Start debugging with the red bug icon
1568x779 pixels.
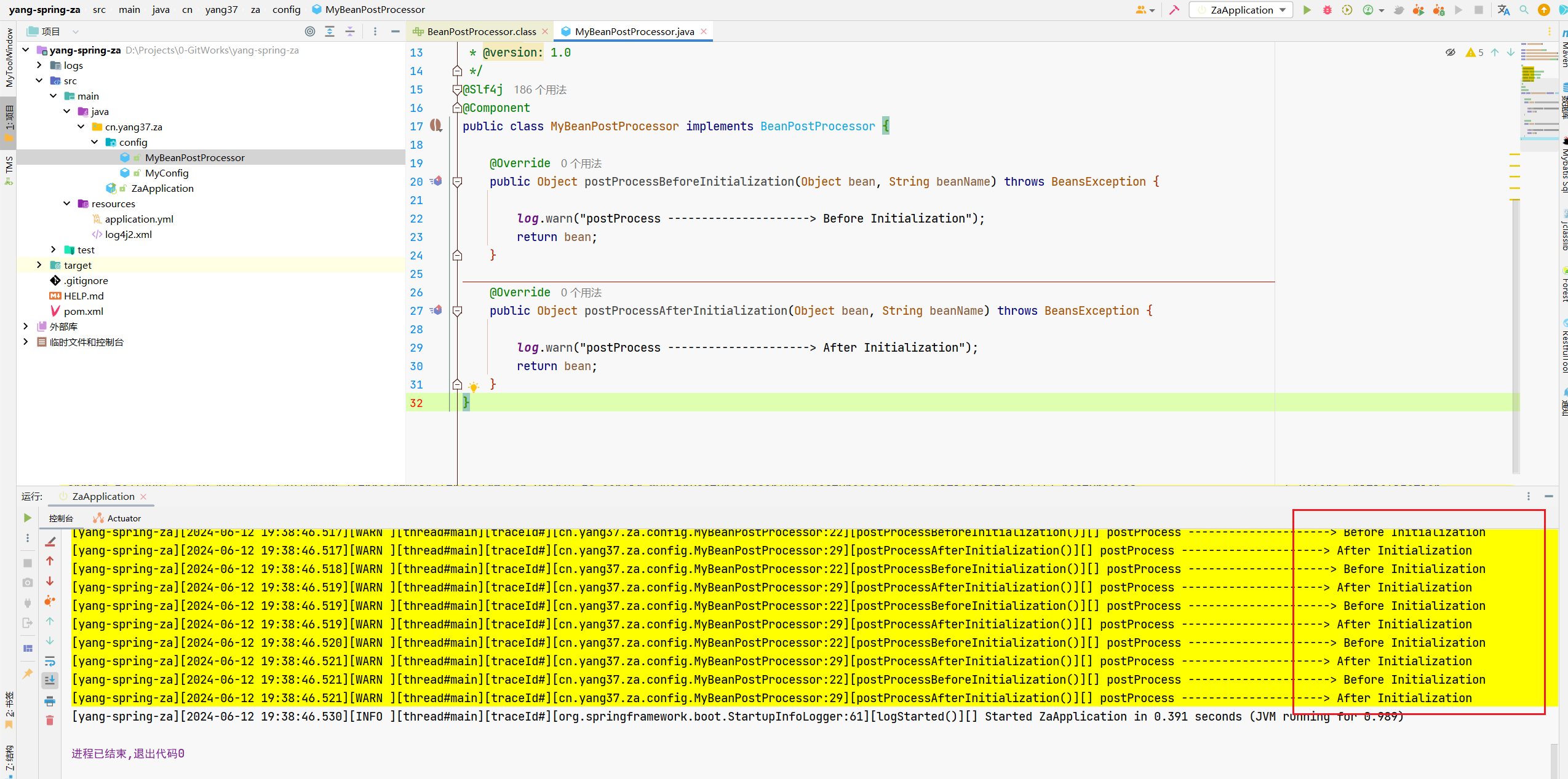click(1327, 10)
